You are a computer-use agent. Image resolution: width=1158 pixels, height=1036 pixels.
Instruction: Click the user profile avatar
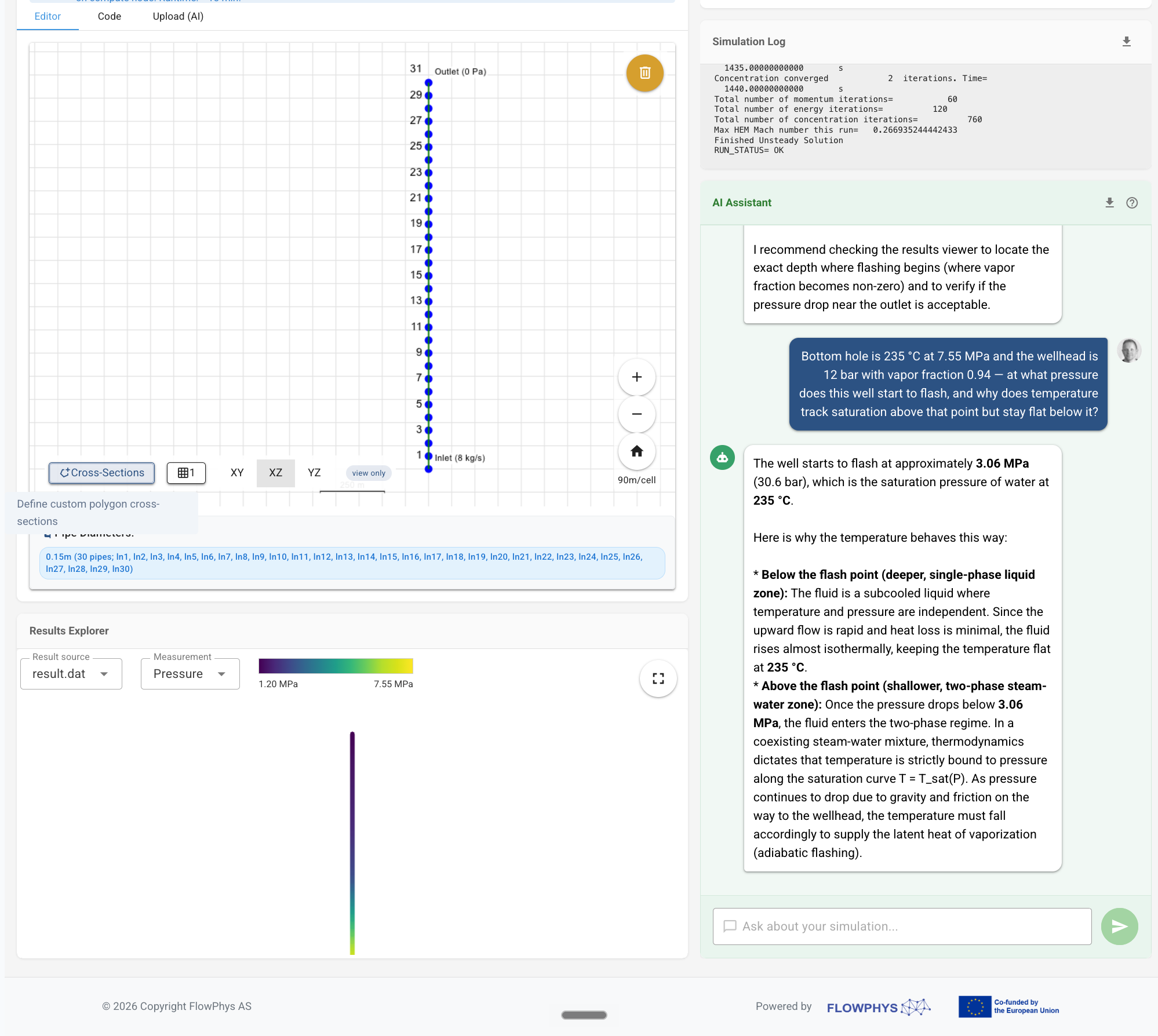pos(1128,351)
